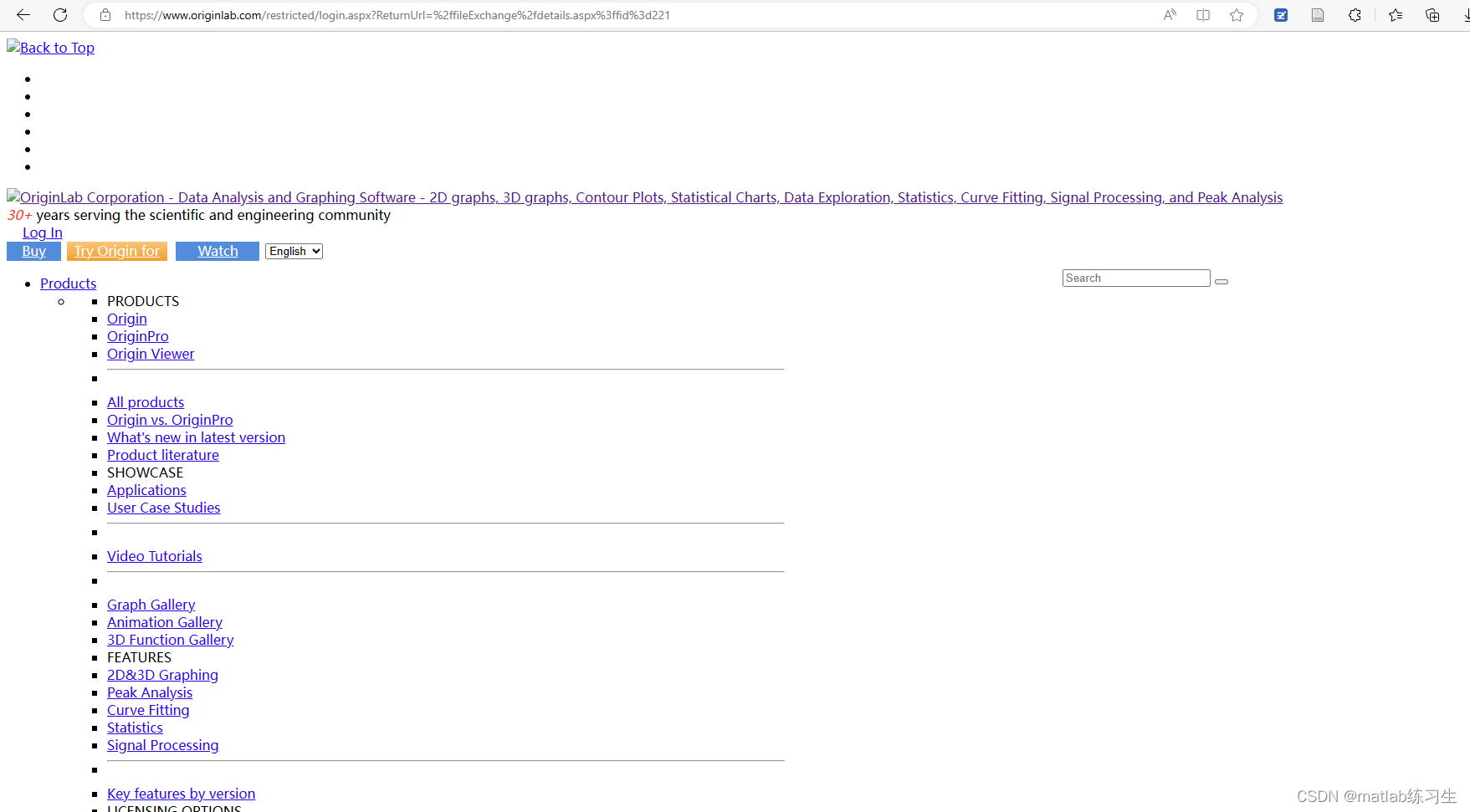Open the User Case Studies link
Image resolution: width=1470 pixels, height=812 pixels.
point(164,508)
